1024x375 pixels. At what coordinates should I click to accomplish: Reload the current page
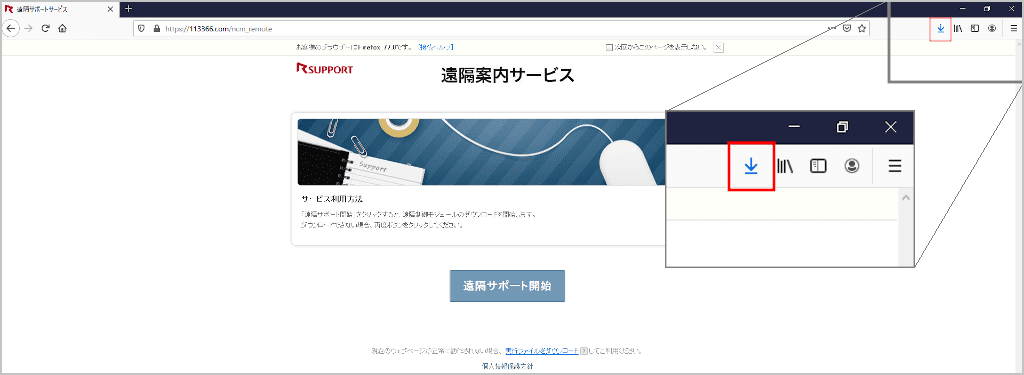tap(46, 28)
